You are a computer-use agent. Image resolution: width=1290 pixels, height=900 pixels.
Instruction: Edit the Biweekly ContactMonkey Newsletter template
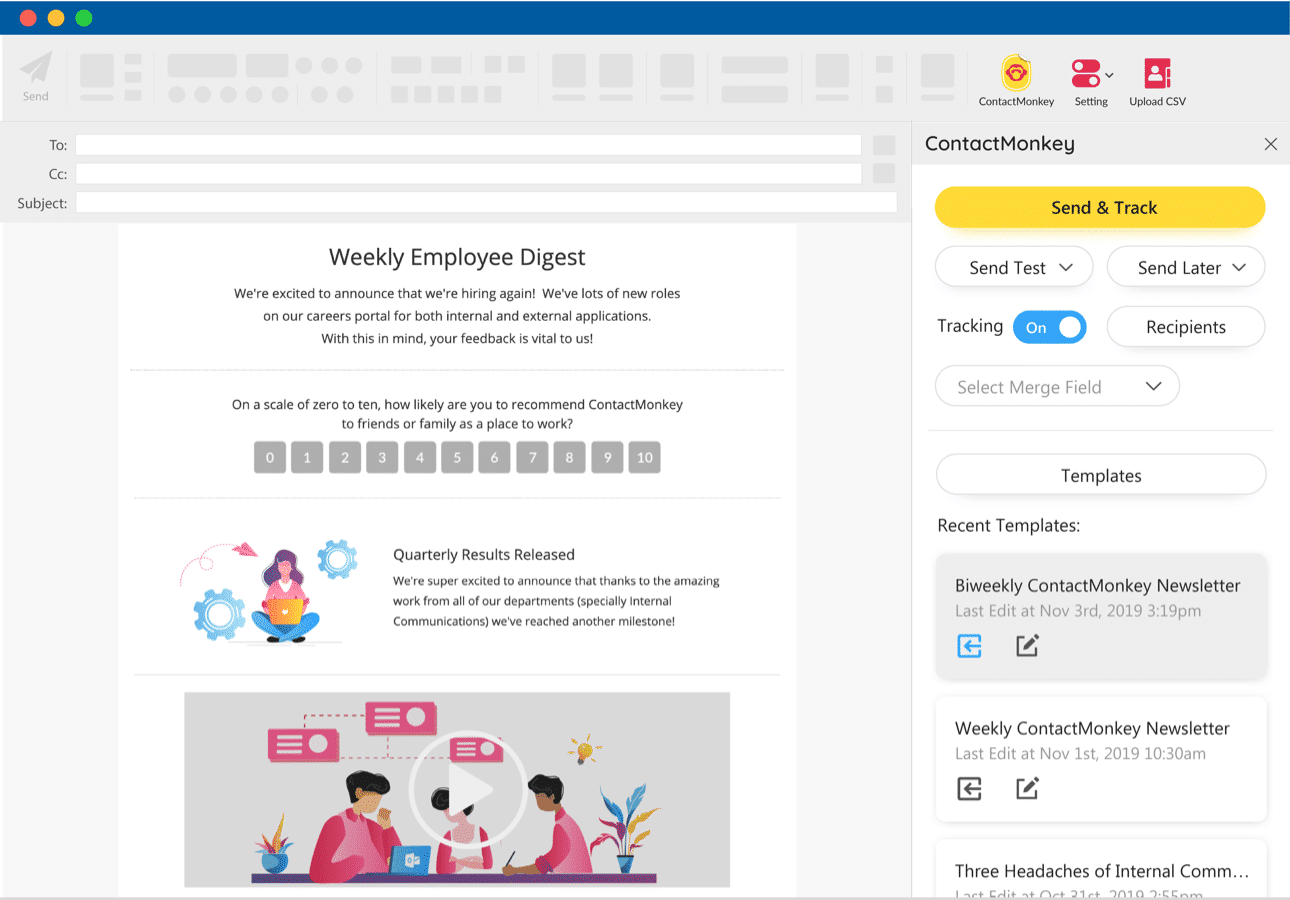point(1026,646)
